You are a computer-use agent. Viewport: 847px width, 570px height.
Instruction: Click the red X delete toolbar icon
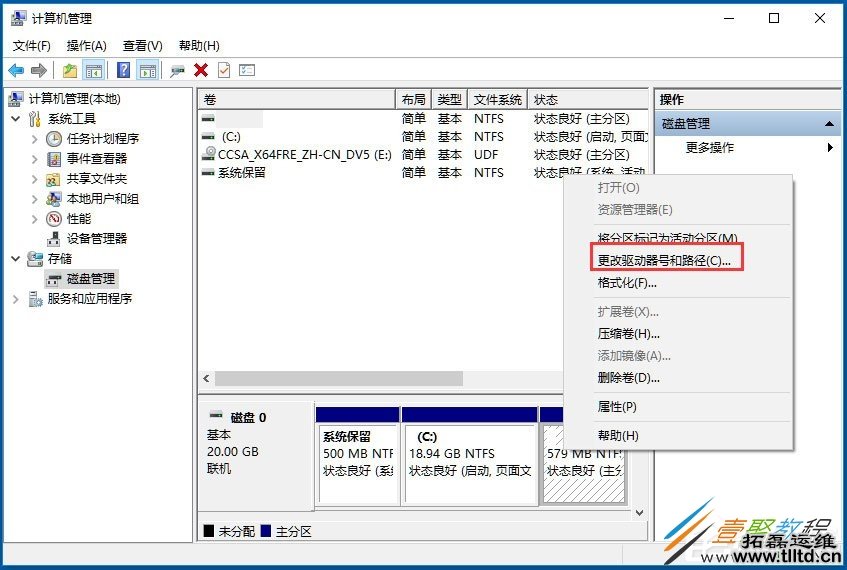[201, 70]
